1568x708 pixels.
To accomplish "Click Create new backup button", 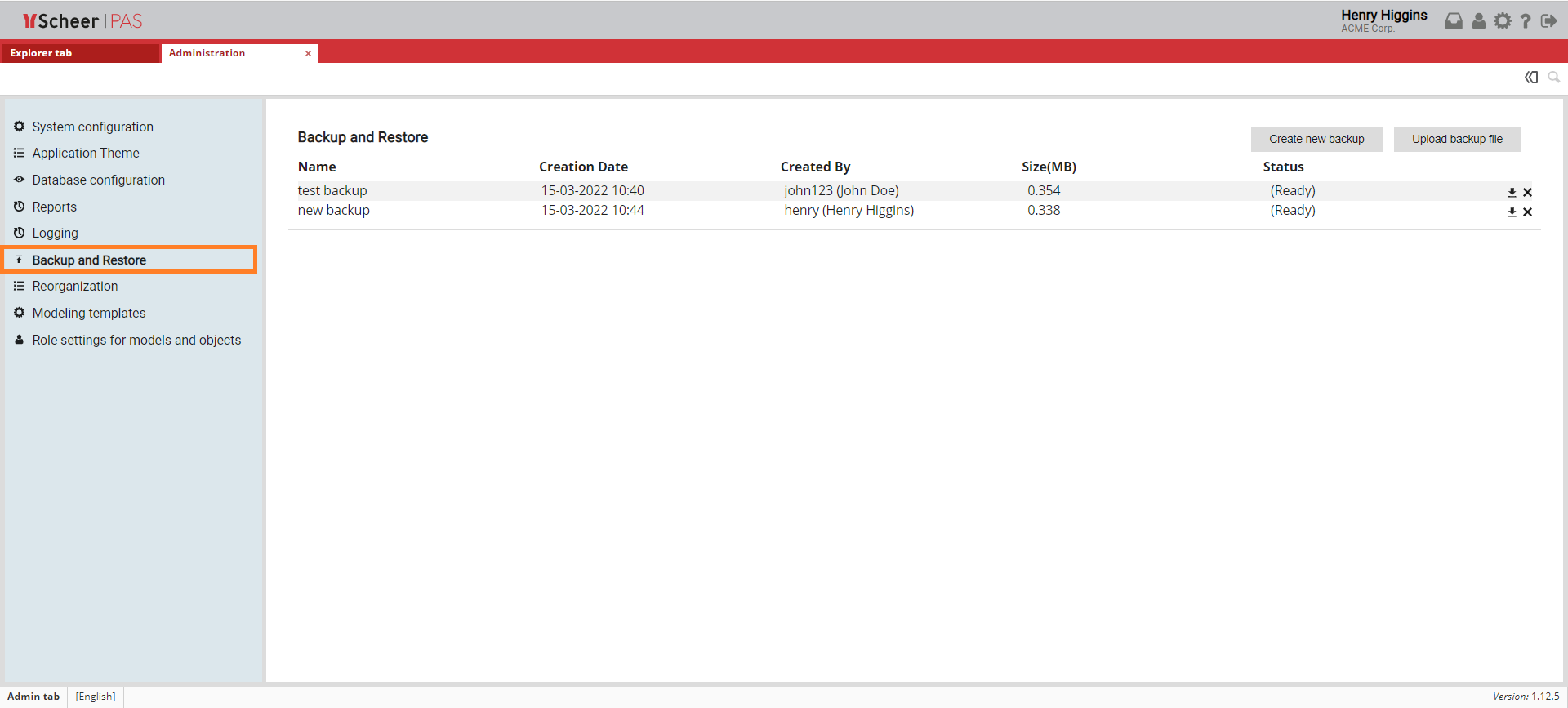I will tap(1316, 139).
